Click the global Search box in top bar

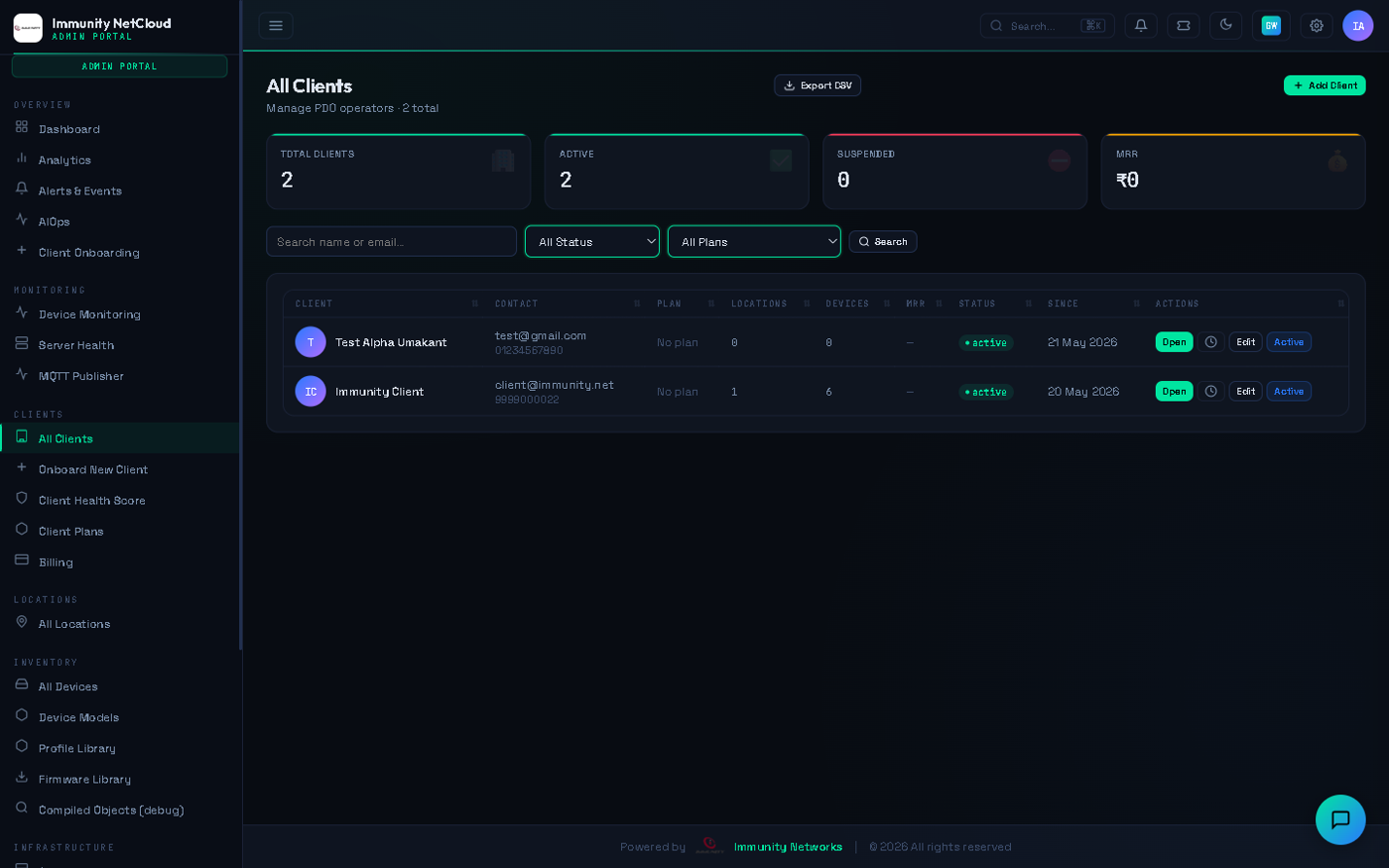pyautogui.click(x=1048, y=26)
